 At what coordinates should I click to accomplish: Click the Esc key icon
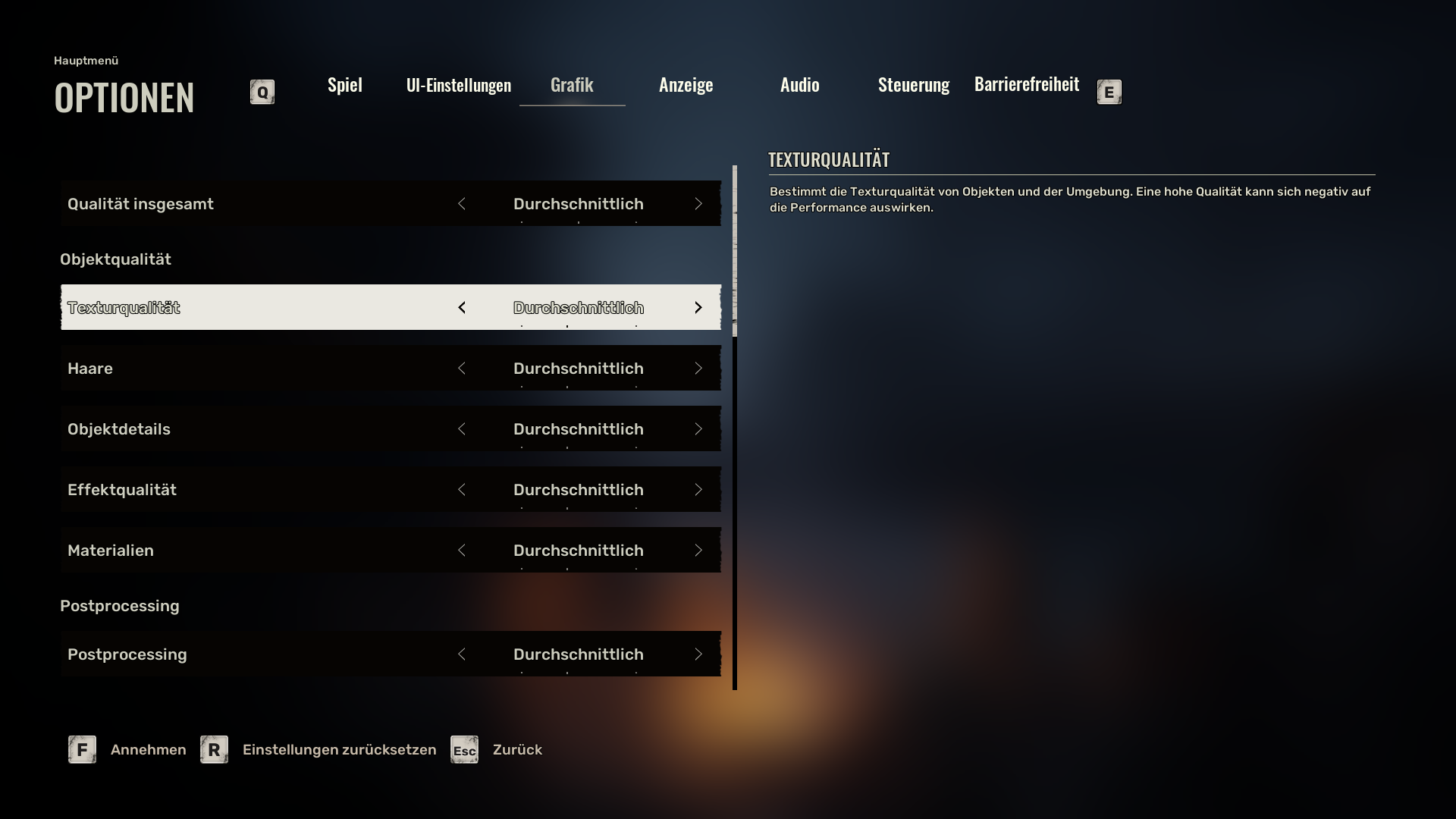tap(464, 750)
